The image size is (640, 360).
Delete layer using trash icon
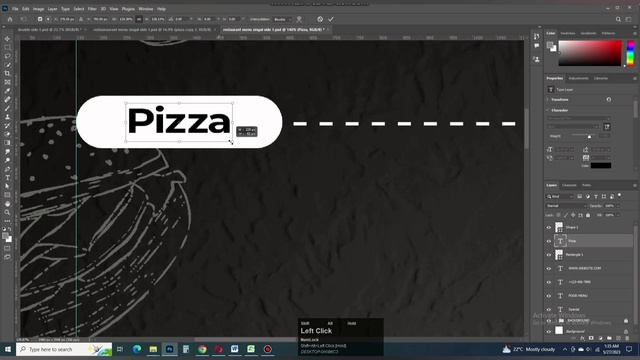[627, 338]
